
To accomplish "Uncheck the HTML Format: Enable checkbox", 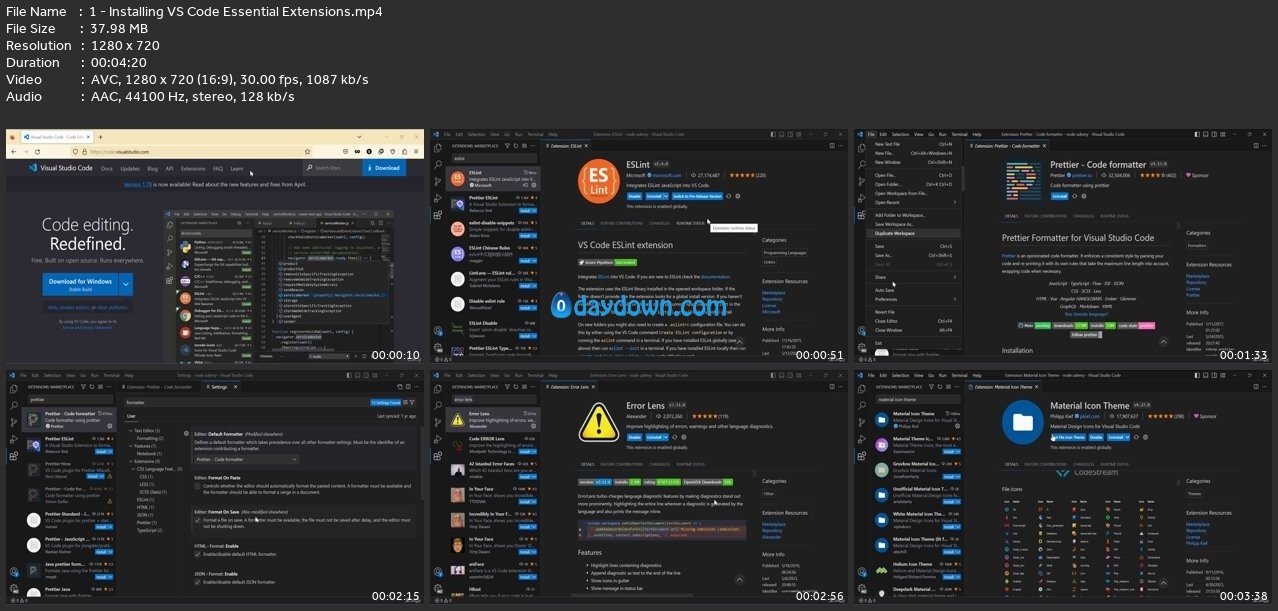I will (x=198, y=553).
